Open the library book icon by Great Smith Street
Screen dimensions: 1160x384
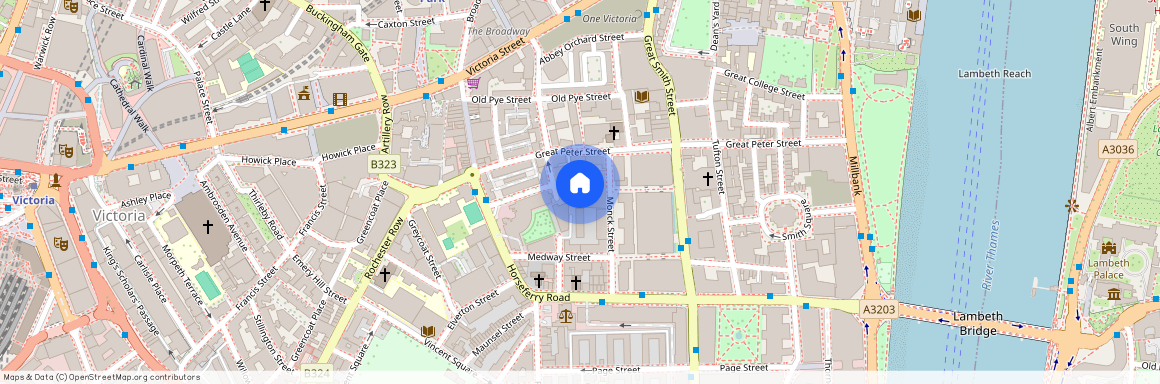point(641,96)
